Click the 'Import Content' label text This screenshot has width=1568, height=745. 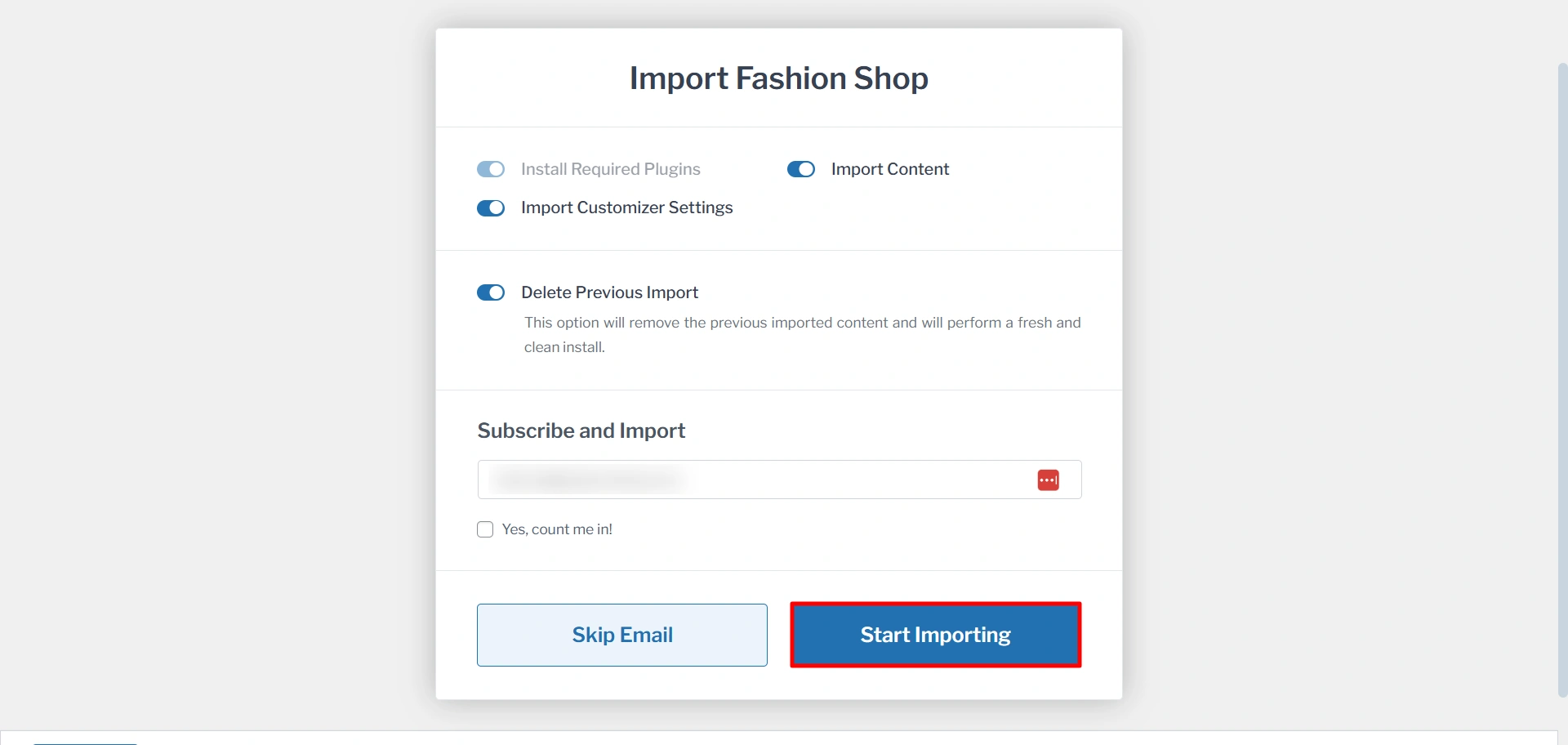click(890, 169)
